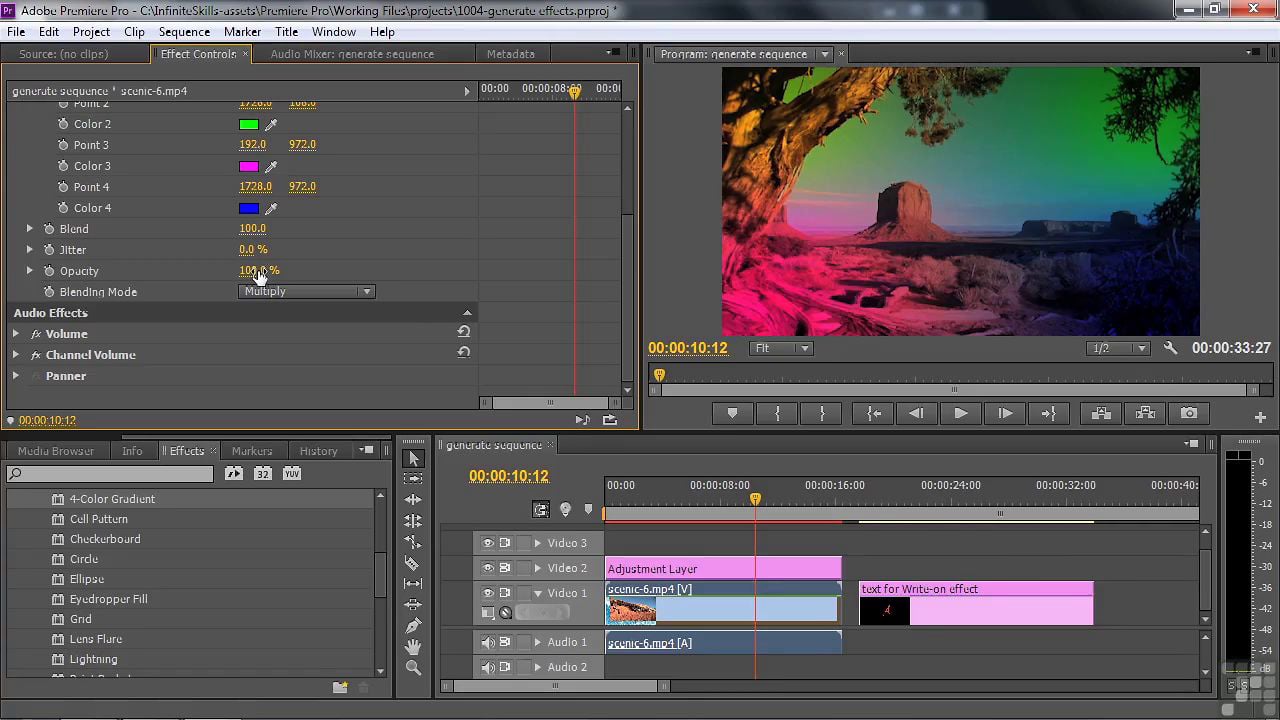Expand the Channel Volume effect
Screen dimensions: 1280x720
point(16,355)
